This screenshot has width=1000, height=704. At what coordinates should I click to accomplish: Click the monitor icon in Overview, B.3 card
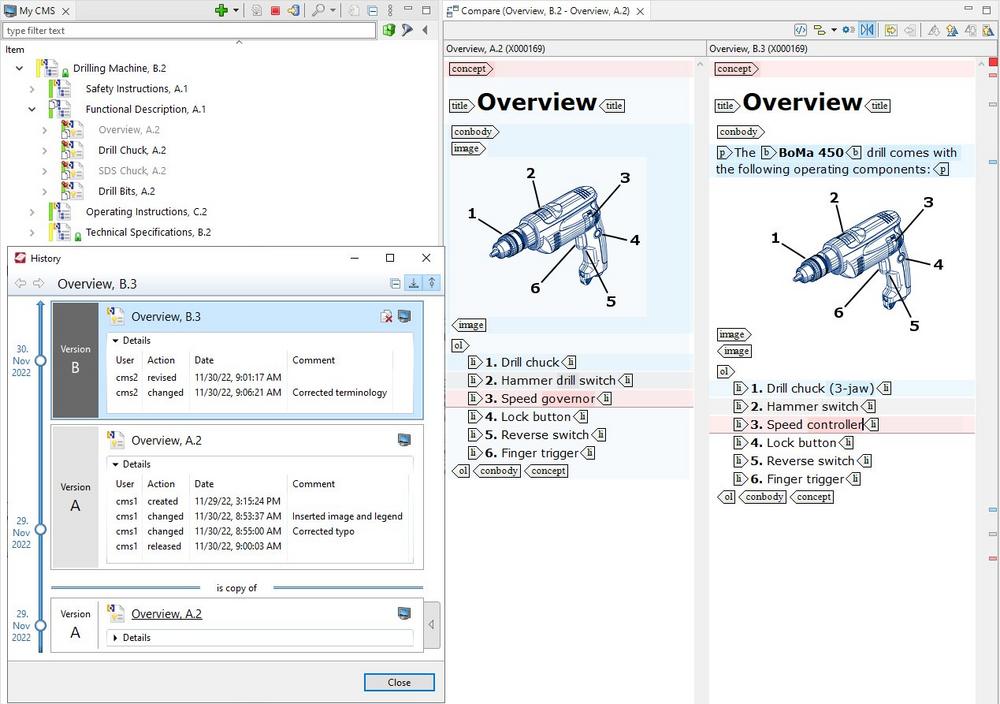click(404, 316)
